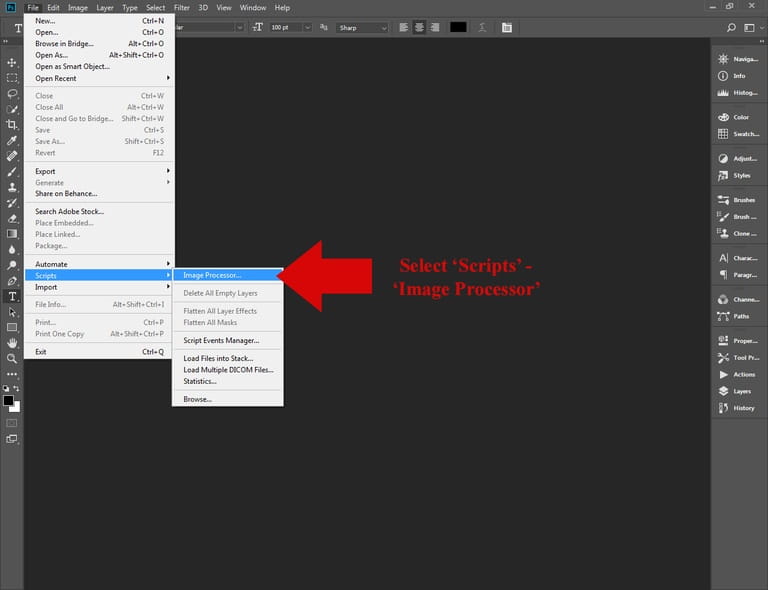Expand the Open Recent submenu
The width and height of the screenshot is (768, 590).
coord(98,78)
